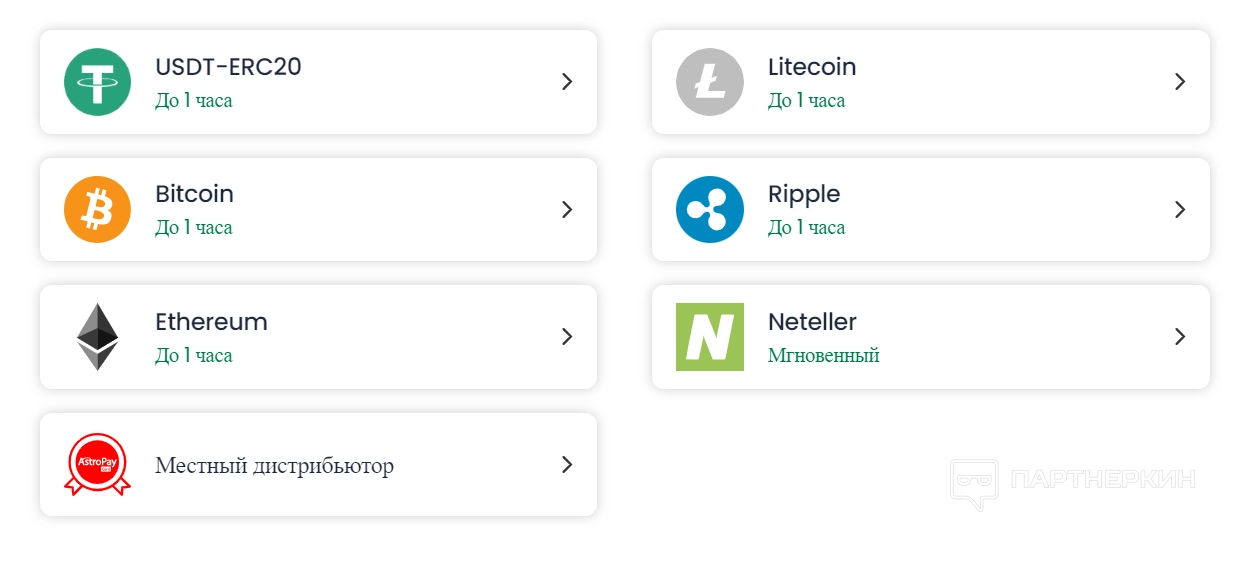Click the blue Ripple logo icon

pyautogui.click(x=710, y=209)
